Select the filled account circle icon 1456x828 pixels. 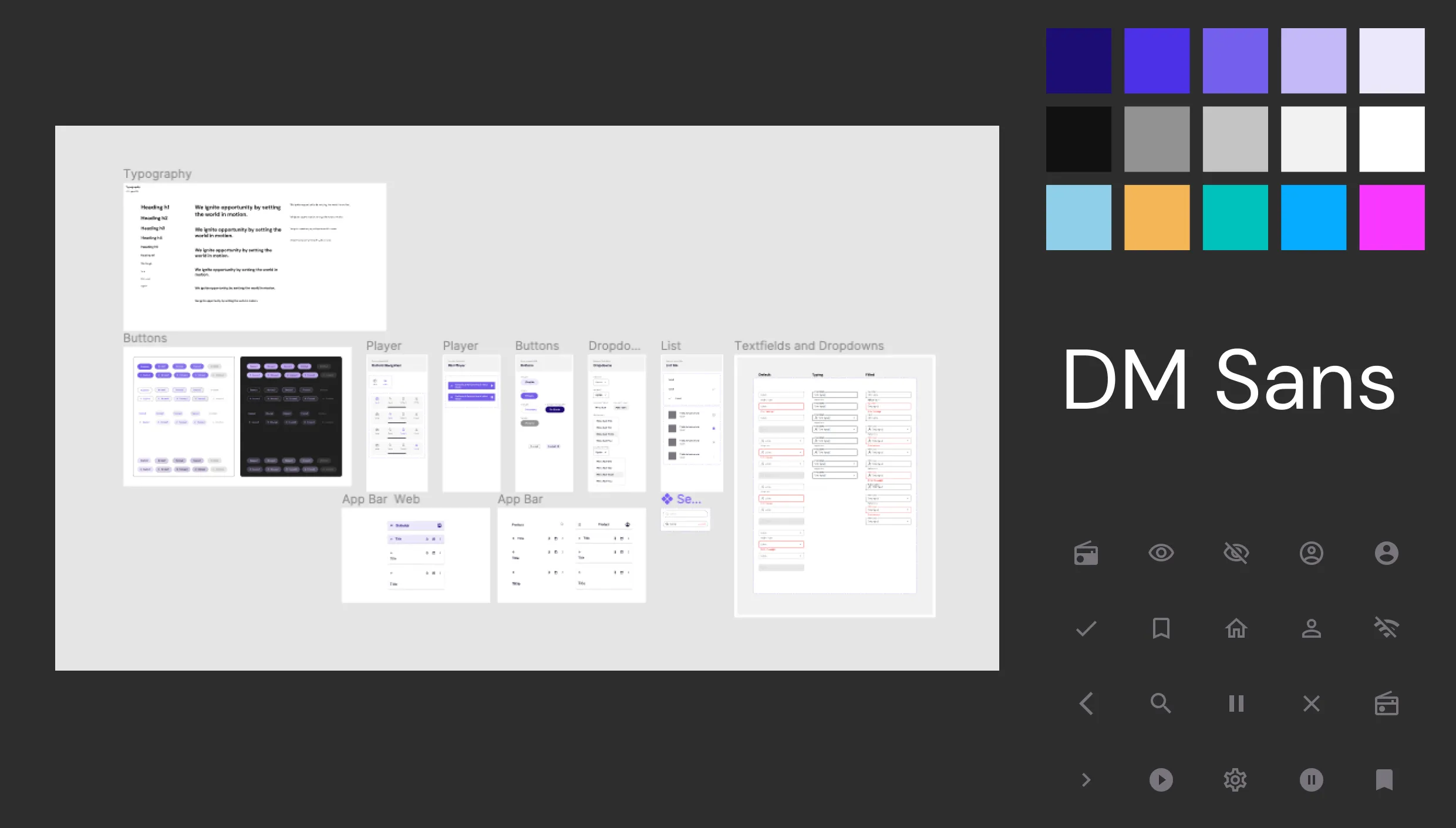coord(1386,553)
